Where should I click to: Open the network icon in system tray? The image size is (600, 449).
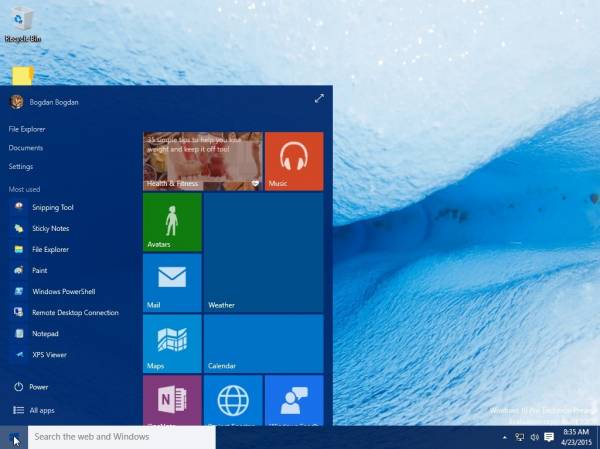tap(520, 437)
